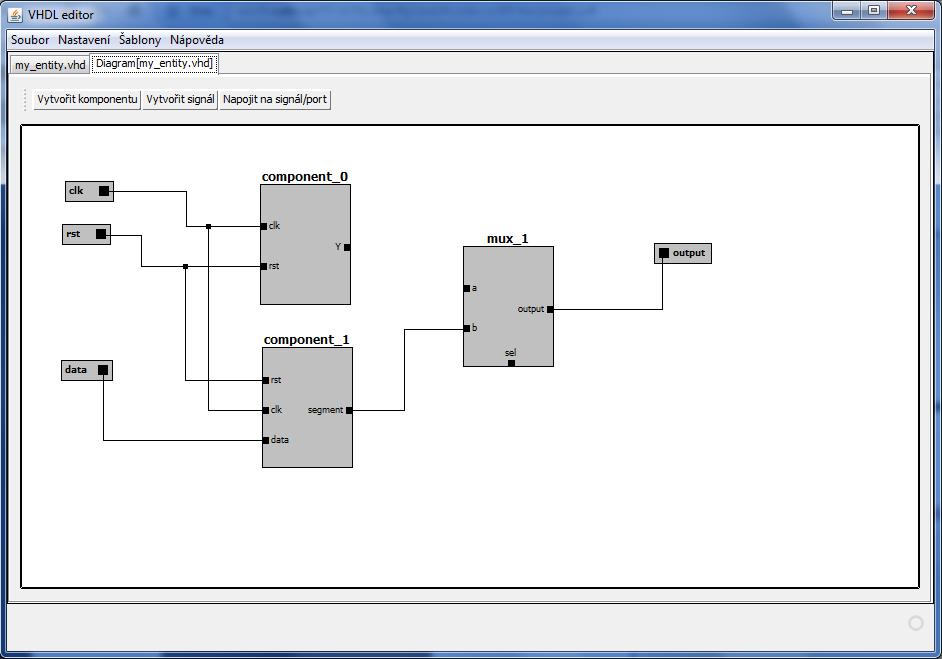
Task: Maximize the VHDL editor window
Action: click(875, 10)
